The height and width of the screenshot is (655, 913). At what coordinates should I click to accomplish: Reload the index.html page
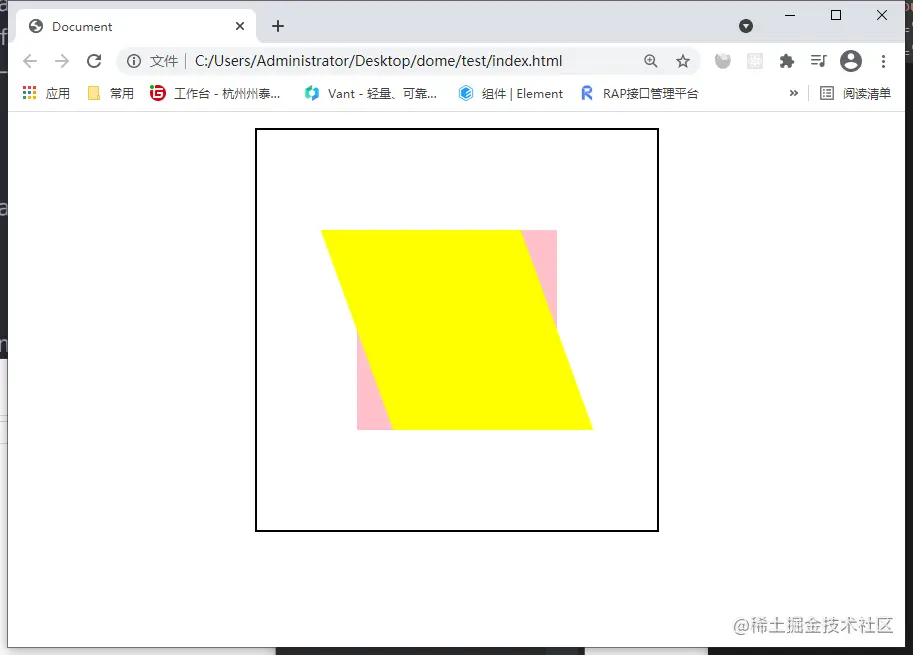[x=94, y=61]
